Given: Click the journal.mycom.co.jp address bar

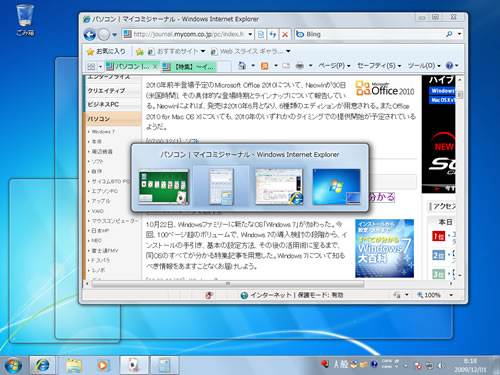Looking at the screenshot, I should pos(188,34).
